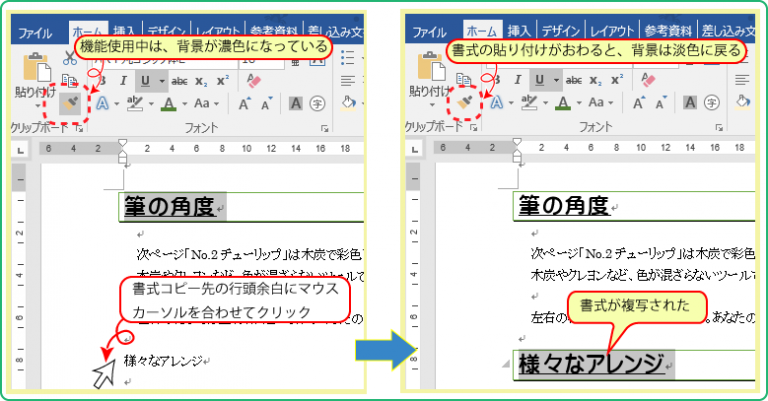
Task: Open Highlight color arrow in left window
Action: pos(151,104)
